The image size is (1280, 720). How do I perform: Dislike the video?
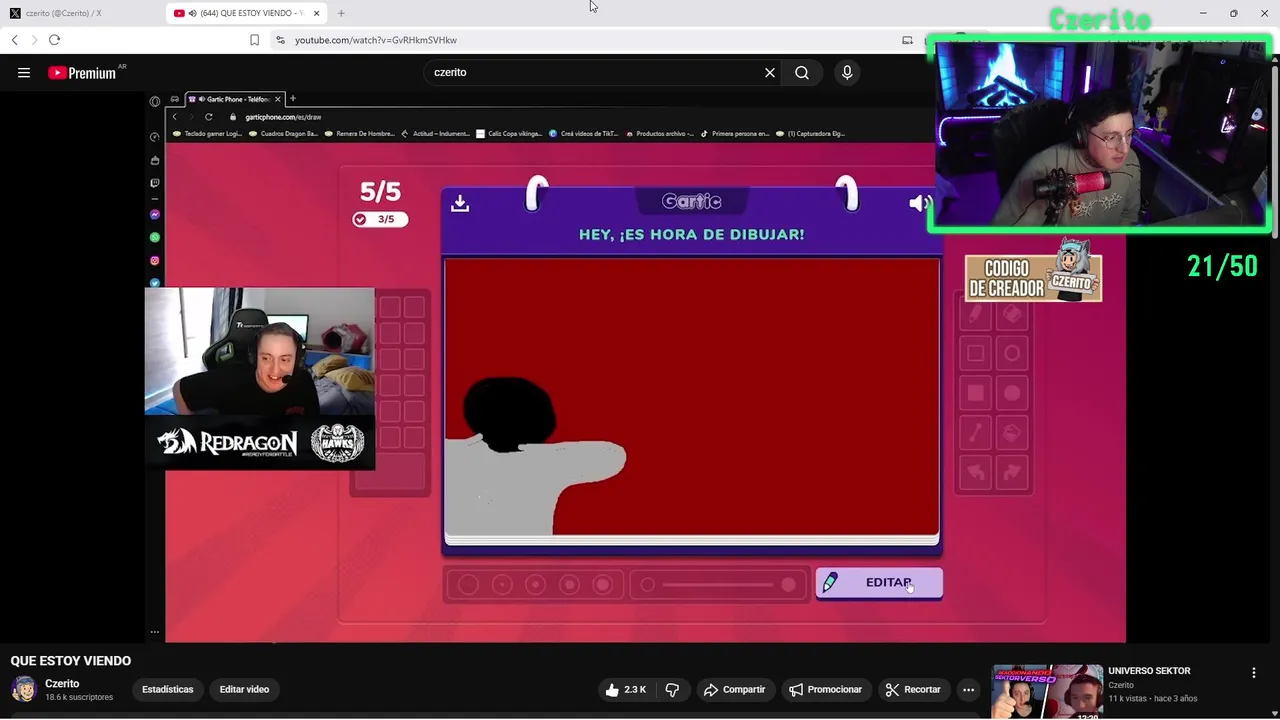[672, 689]
